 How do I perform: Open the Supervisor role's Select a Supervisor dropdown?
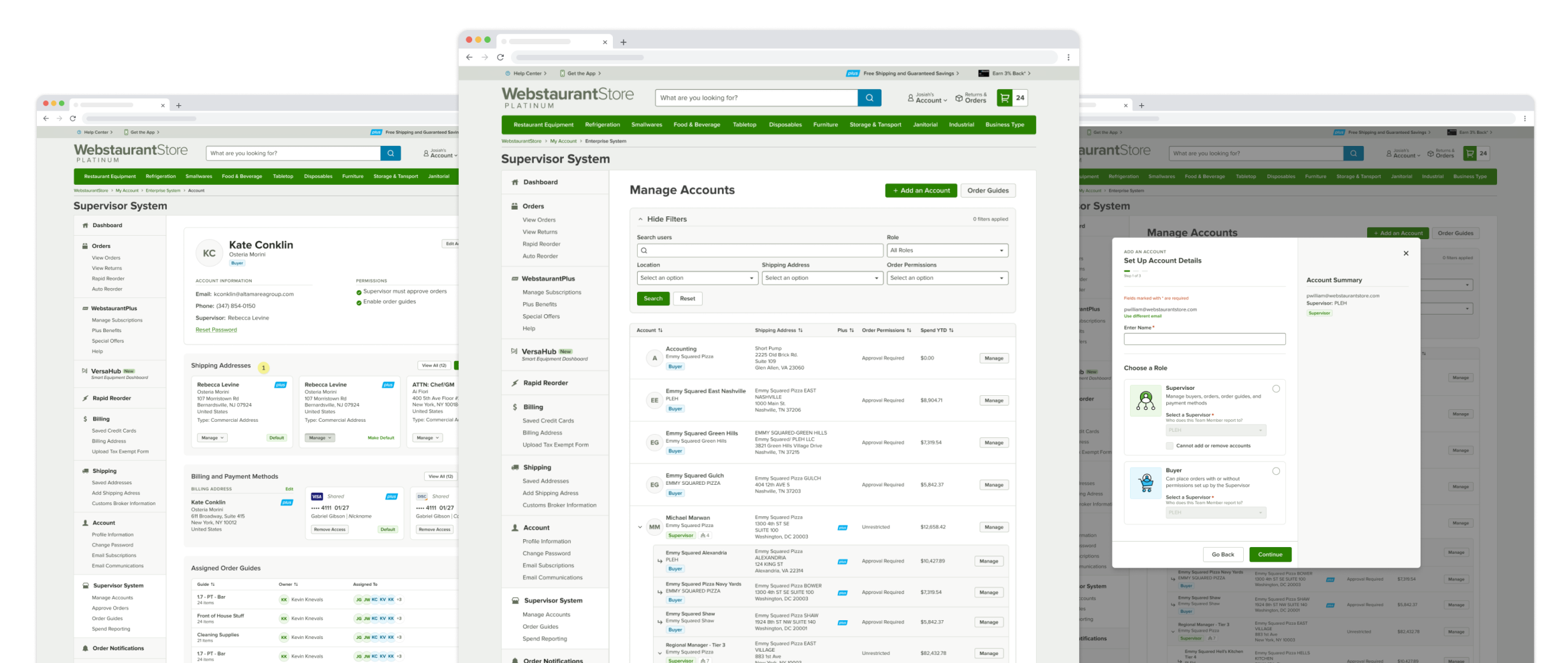(x=1216, y=430)
